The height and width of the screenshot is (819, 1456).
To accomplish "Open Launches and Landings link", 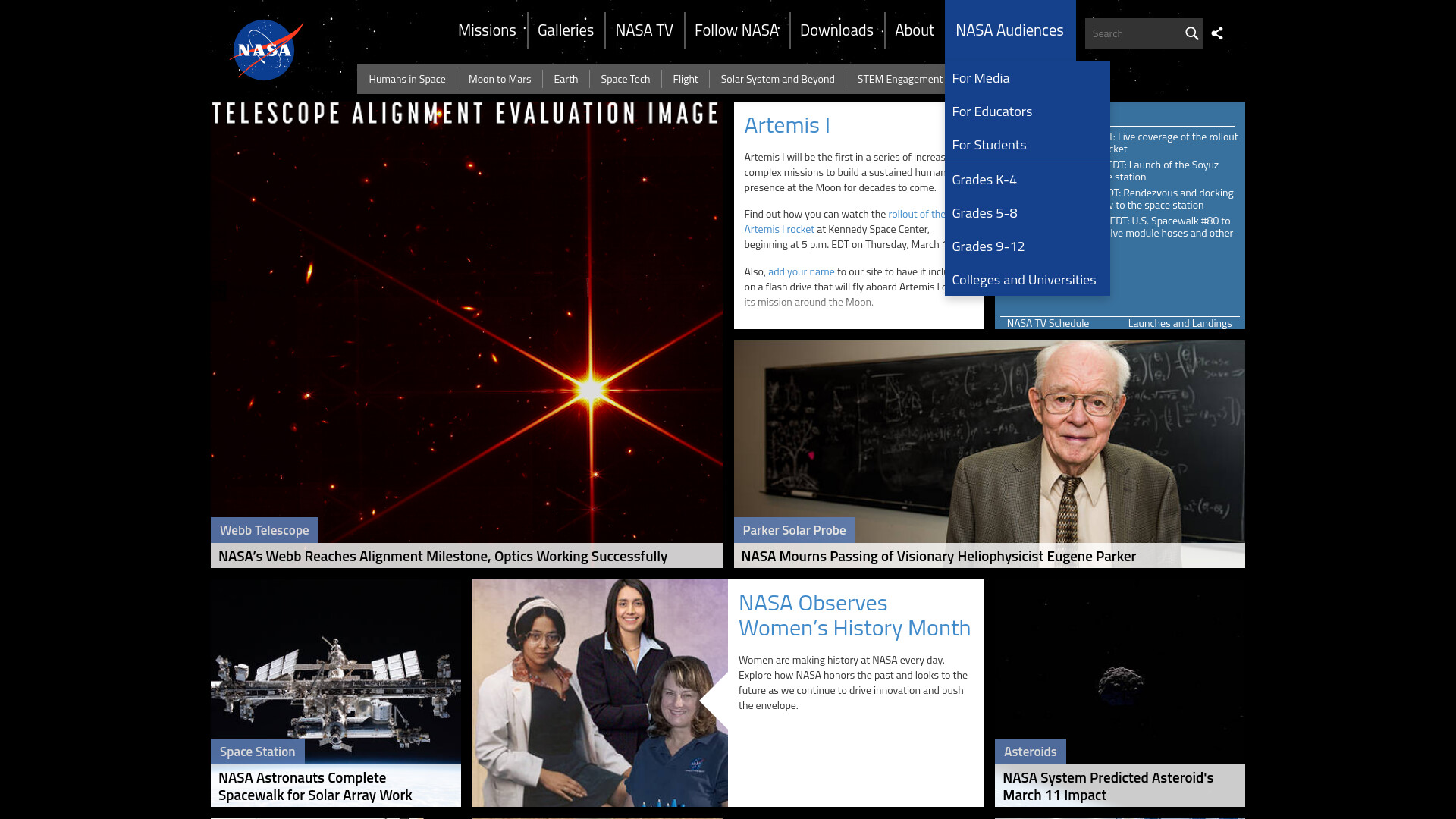I will point(1179,323).
